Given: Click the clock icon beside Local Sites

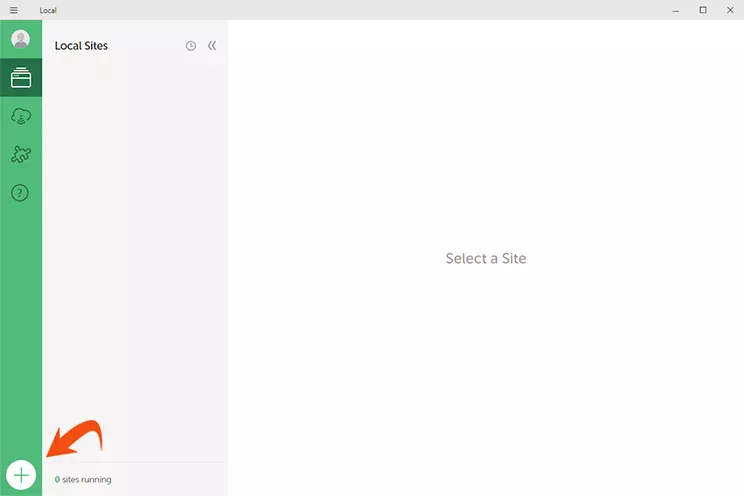Looking at the screenshot, I should coord(191,46).
